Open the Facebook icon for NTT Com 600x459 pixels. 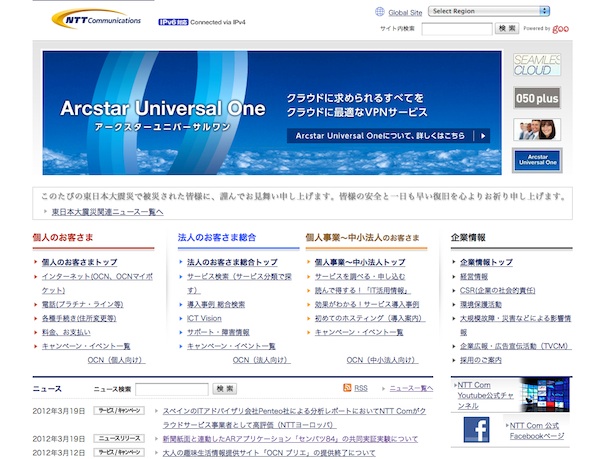pos(476,431)
